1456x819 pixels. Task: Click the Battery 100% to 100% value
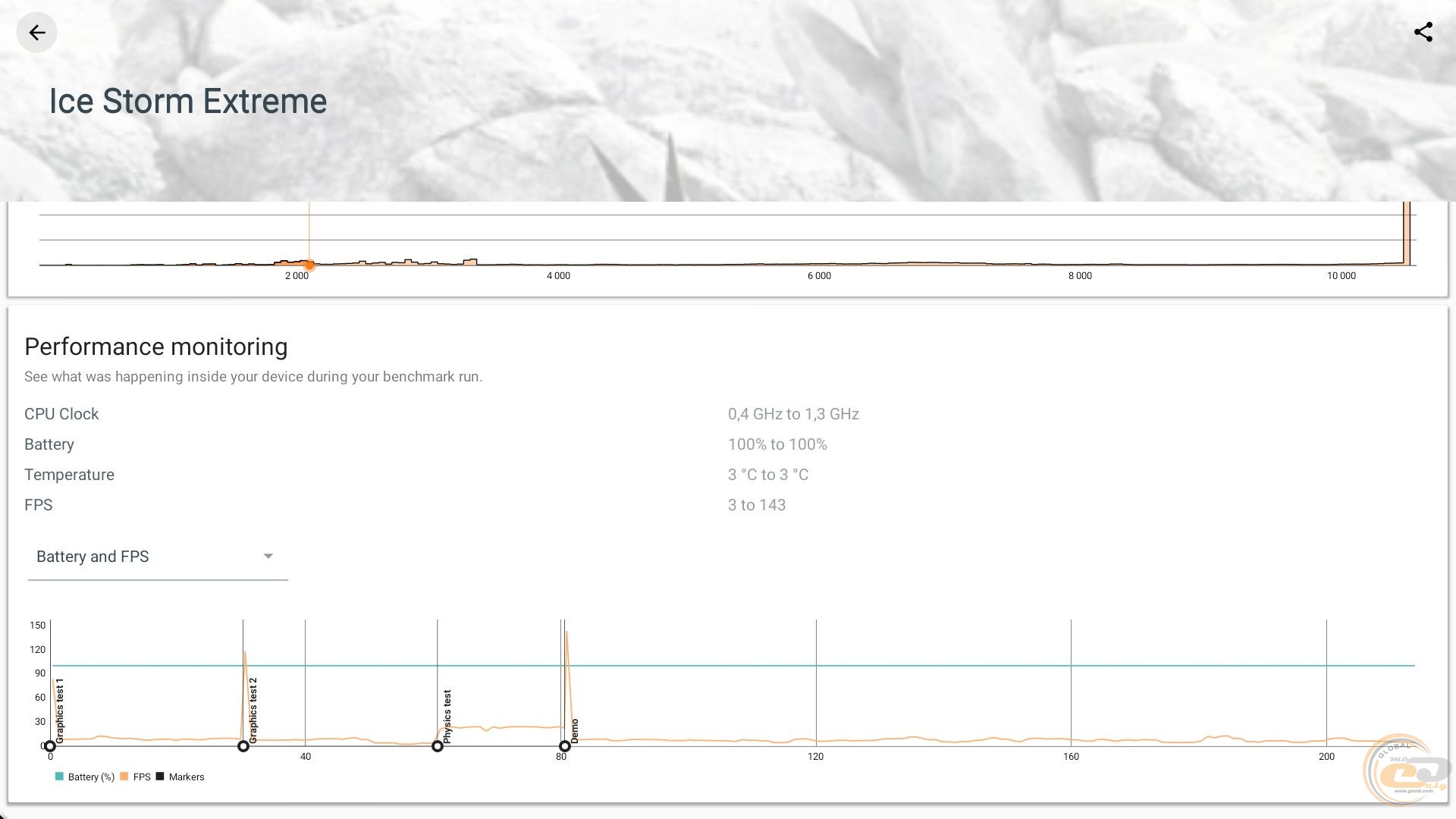[x=777, y=444]
